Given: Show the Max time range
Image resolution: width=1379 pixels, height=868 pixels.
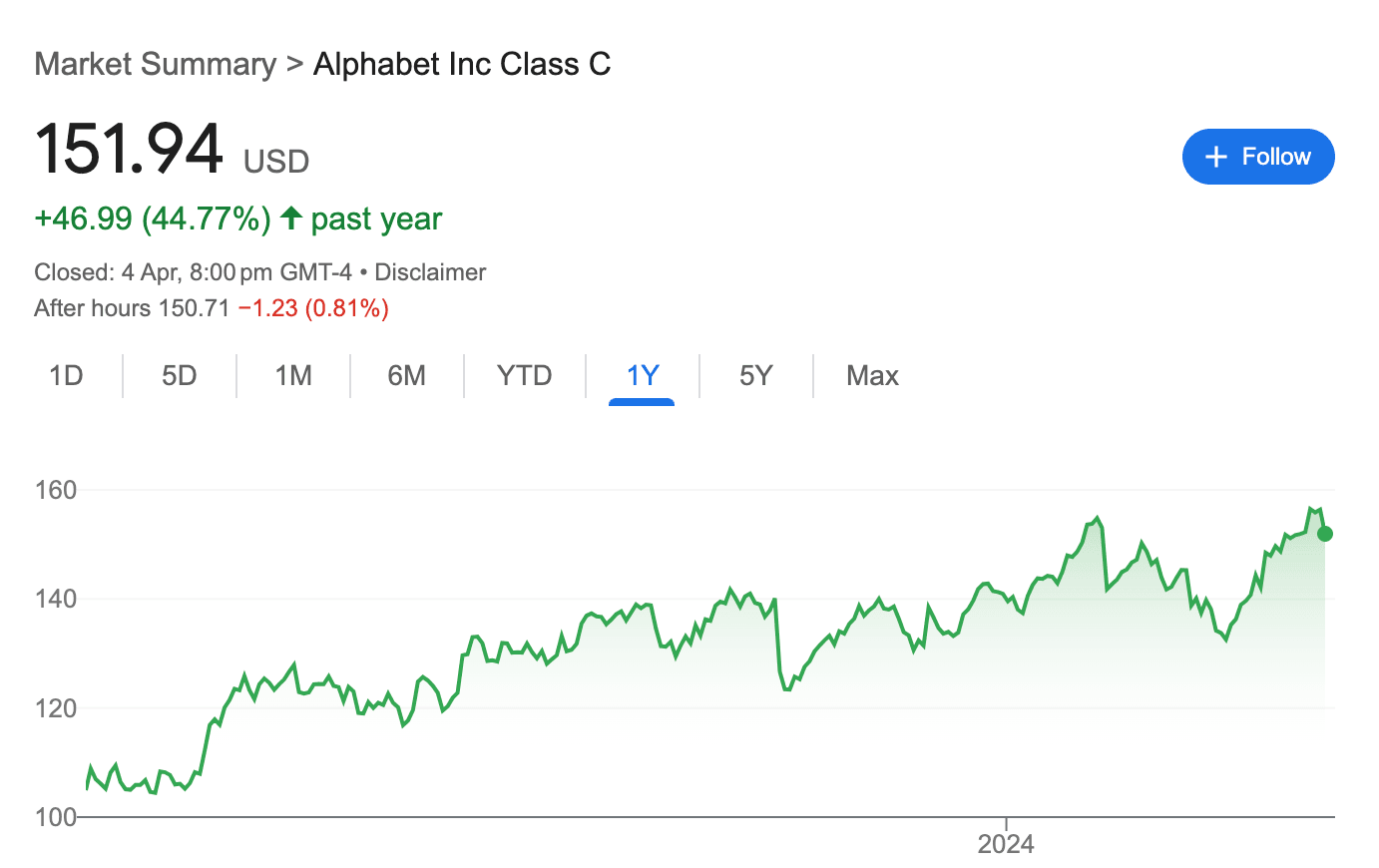Looking at the screenshot, I should point(872,375).
